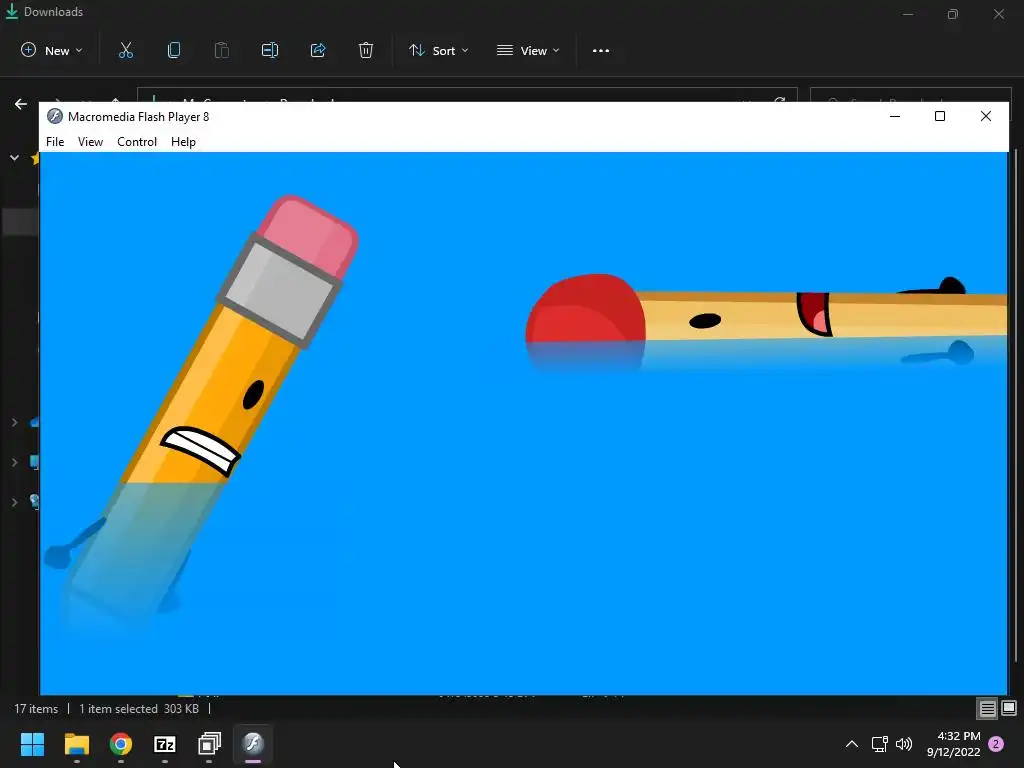Image resolution: width=1024 pixels, height=768 pixels.
Task: Click the Delete trash icon in Explorer
Action: (x=366, y=50)
